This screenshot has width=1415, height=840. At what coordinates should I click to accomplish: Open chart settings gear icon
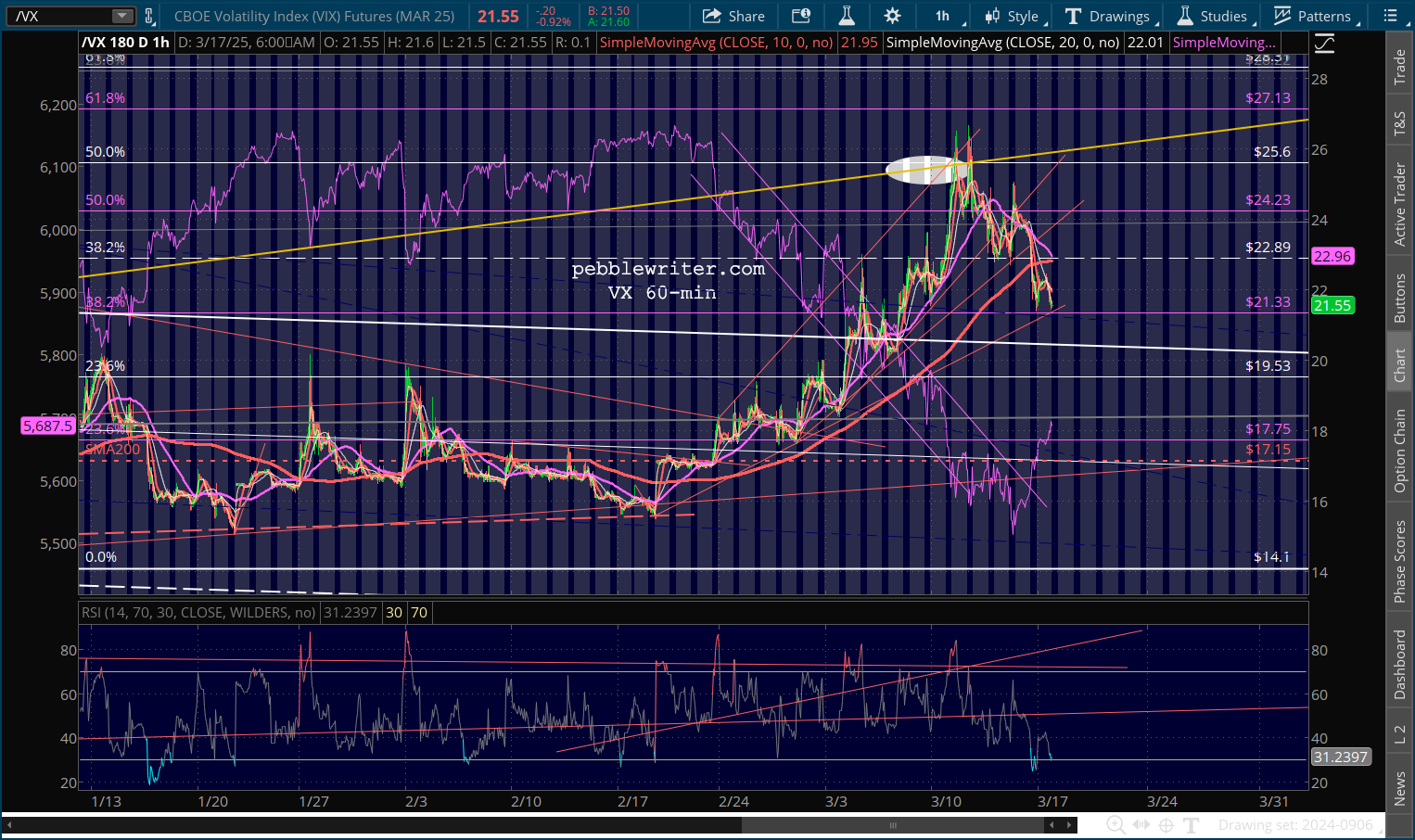click(x=892, y=16)
